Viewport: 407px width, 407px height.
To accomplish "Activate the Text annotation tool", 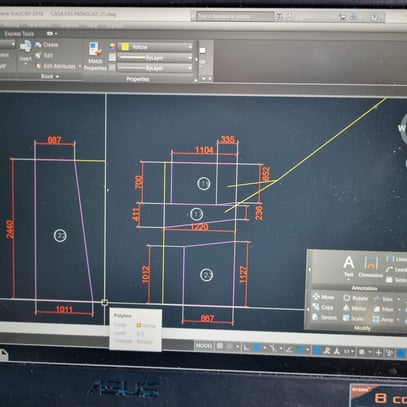I will 349,267.
